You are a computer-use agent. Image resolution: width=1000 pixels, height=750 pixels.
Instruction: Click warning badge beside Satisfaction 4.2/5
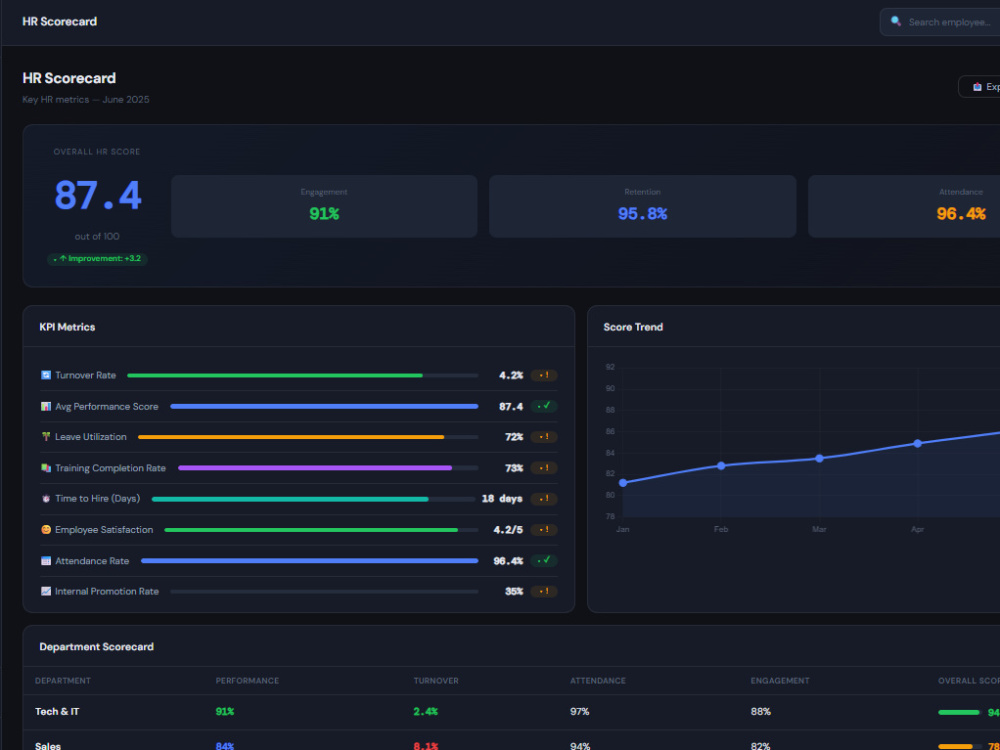click(544, 530)
